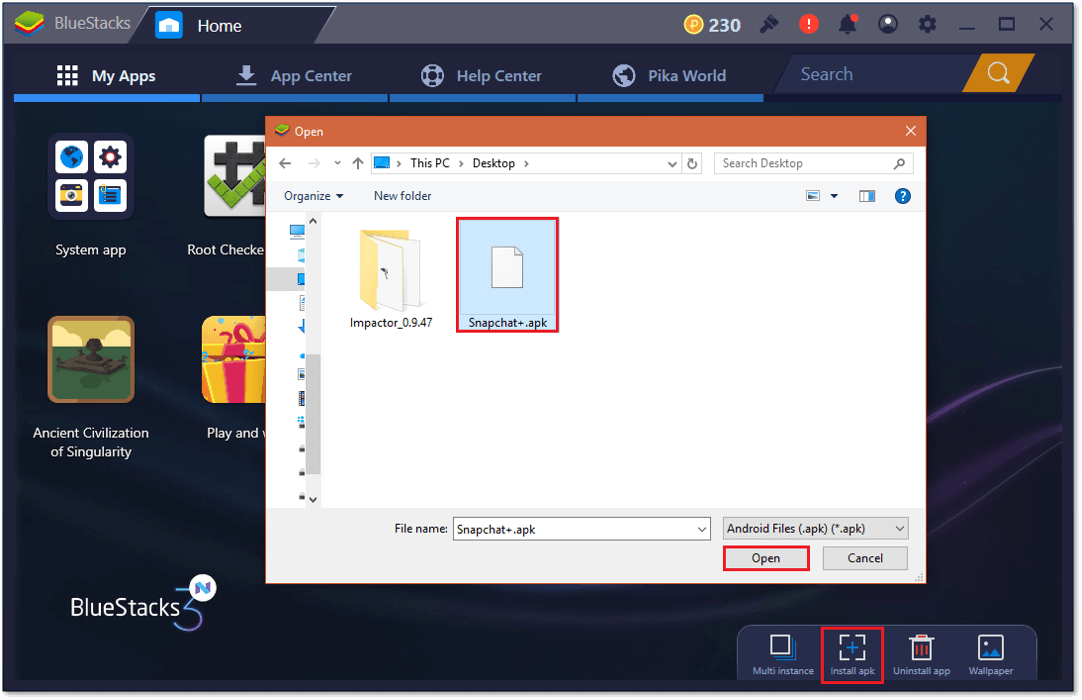This screenshot has width=1082, height=700.
Task: Expand address bar history dropdown
Action: coord(671,164)
